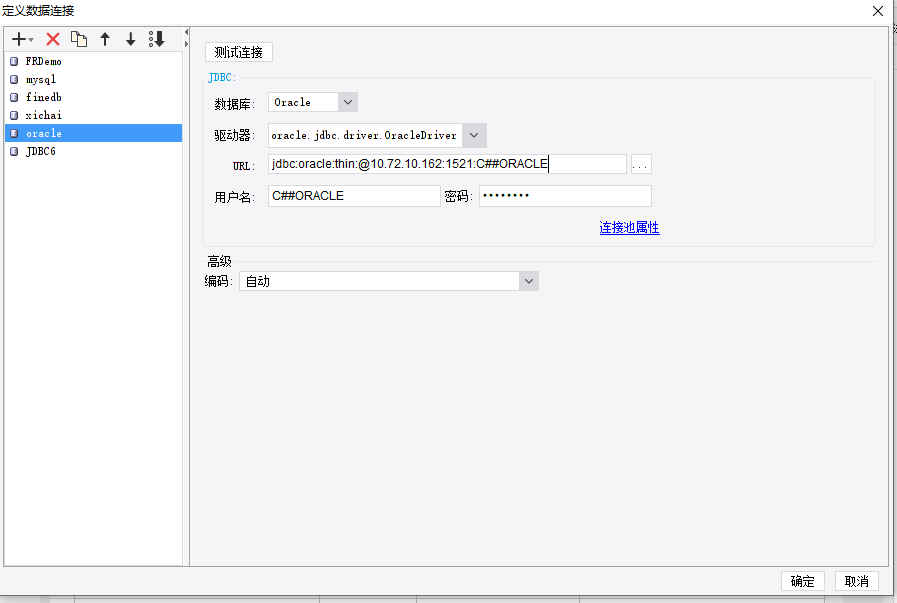Image resolution: width=897 pixels, height=603 pixels.
Task: Click the JDBC6 database icon
Action: 14,151
